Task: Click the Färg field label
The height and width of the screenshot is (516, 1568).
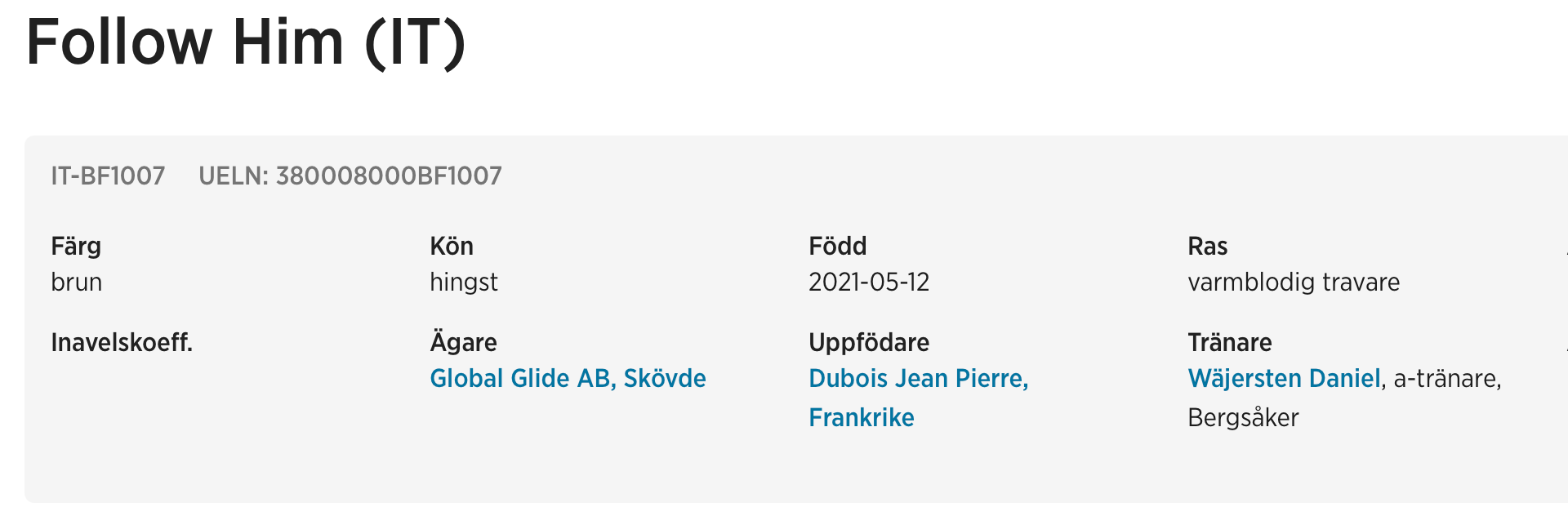Action: pos(76,247)
